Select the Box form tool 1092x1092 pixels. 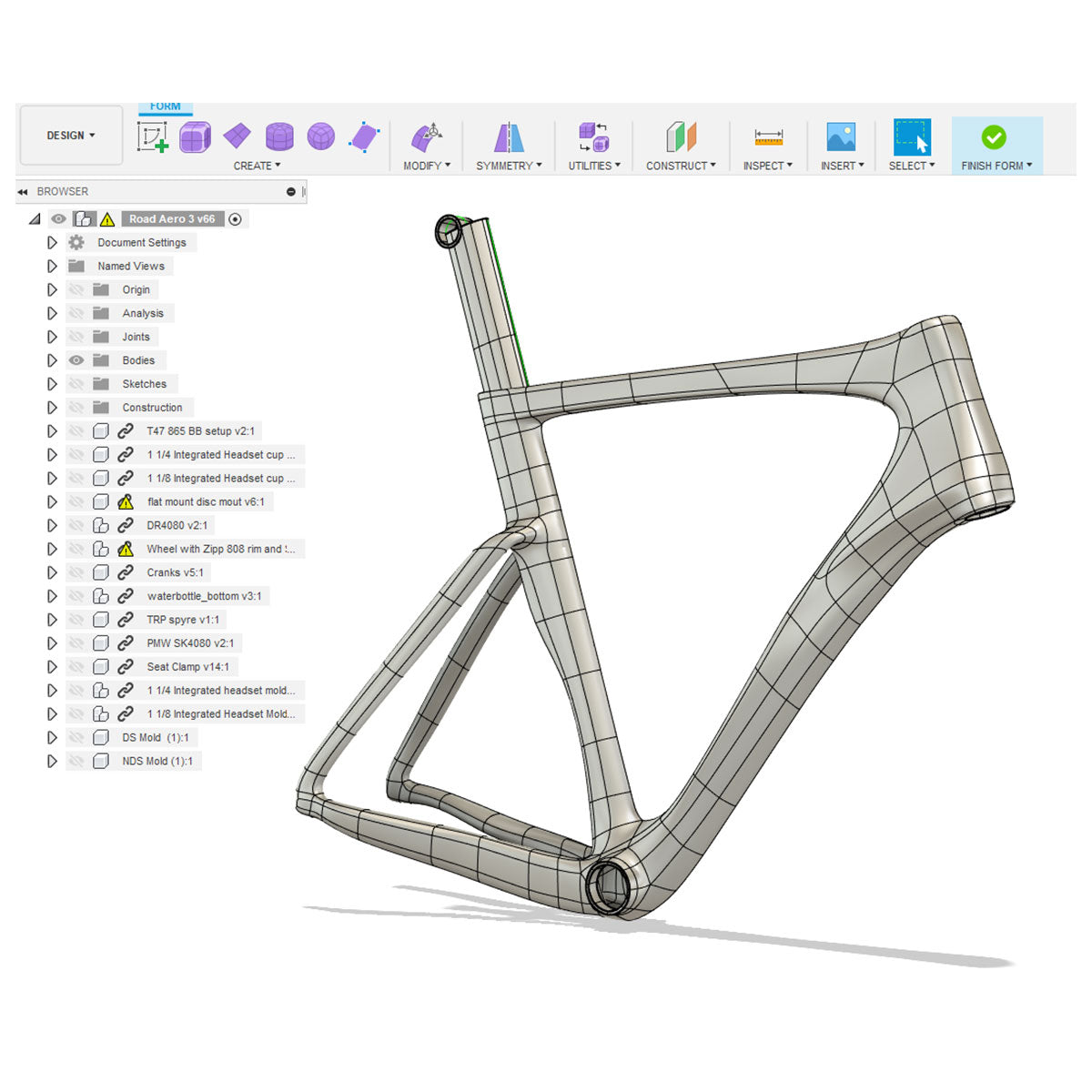[195, 137]
